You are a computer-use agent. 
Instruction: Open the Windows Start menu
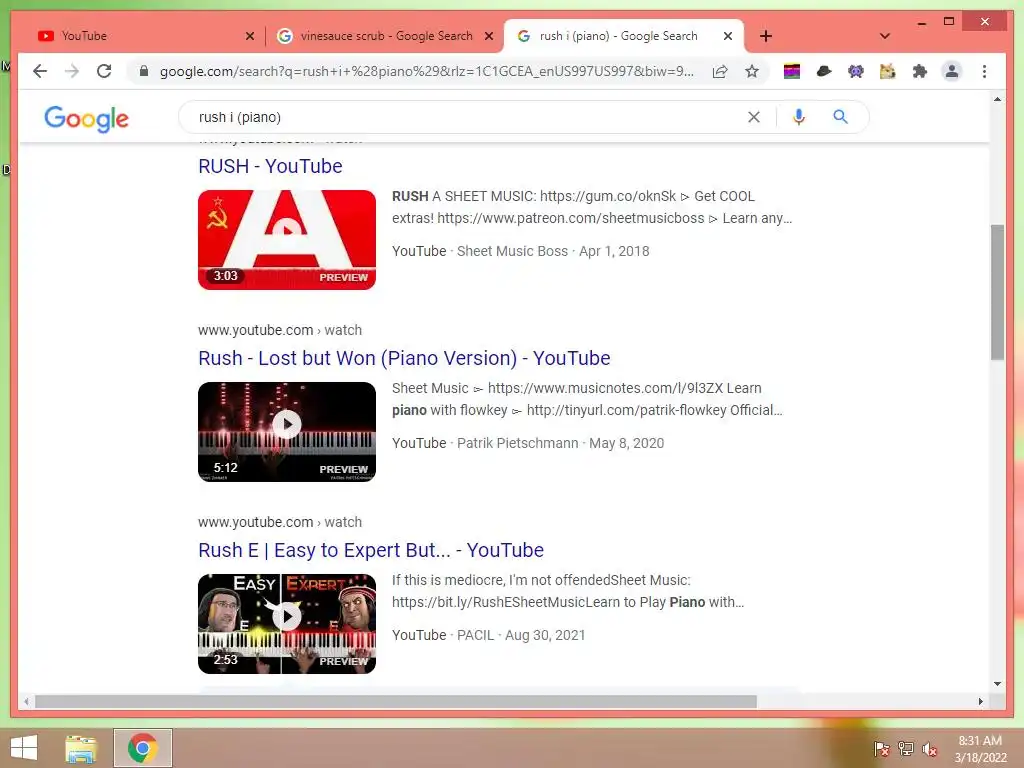pos(24,748)
